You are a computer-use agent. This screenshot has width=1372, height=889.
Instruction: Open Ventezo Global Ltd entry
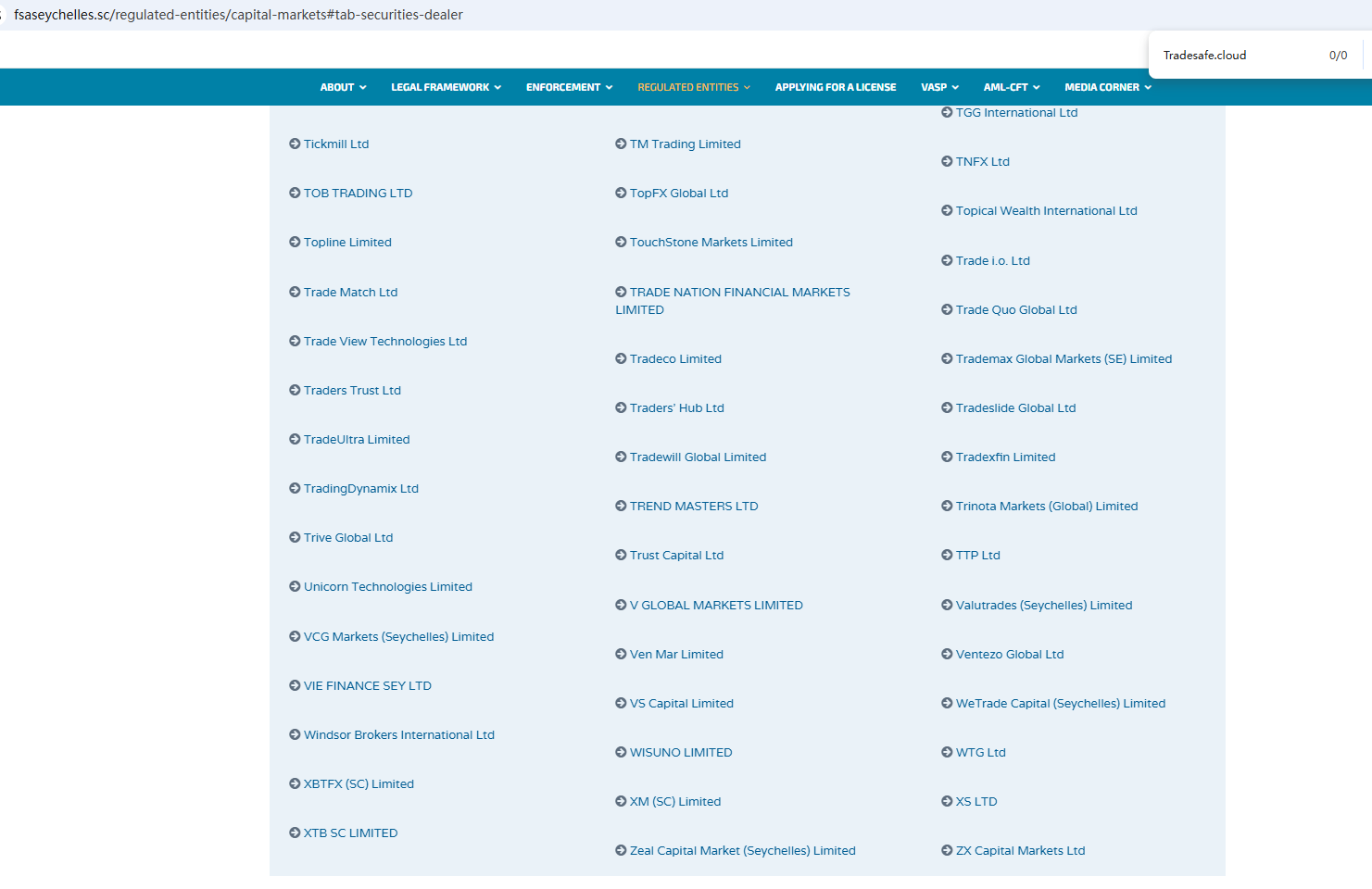coord(1010,654)
